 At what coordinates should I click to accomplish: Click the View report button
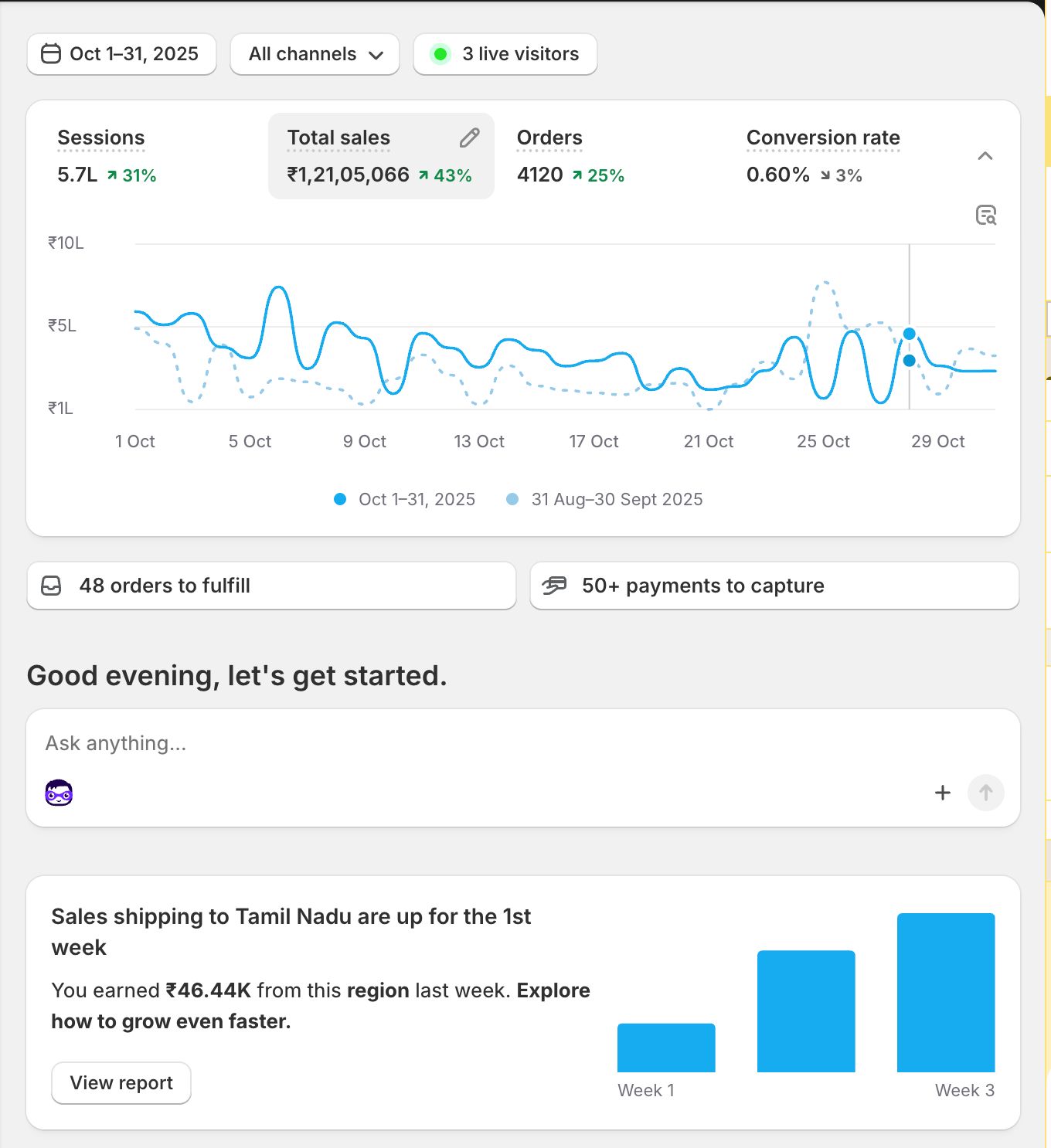click(x=121, y=1083)
